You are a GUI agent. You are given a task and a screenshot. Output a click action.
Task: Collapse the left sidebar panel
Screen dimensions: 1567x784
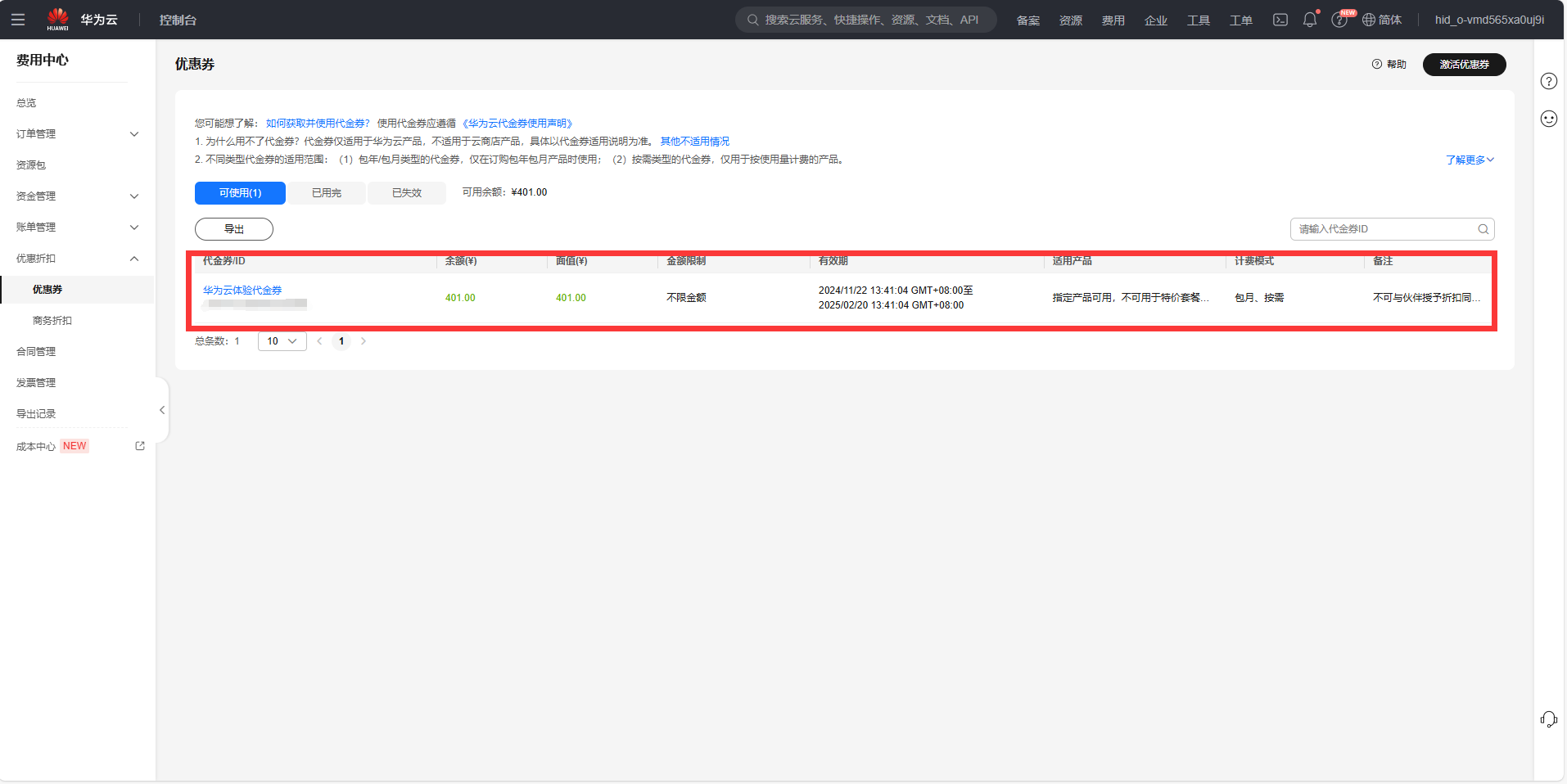[162, 410]
